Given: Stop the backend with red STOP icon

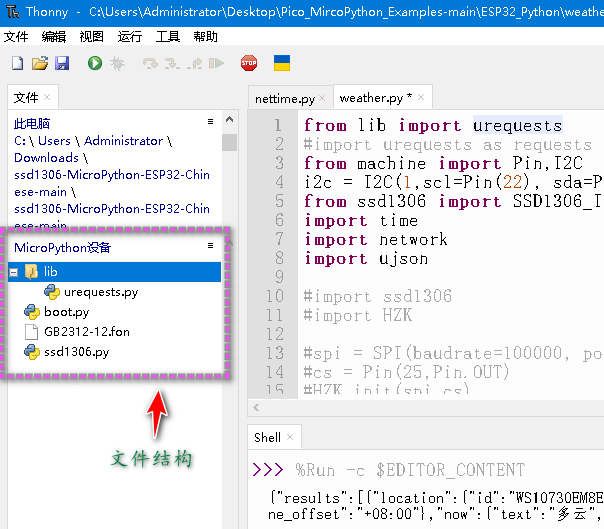Looking at the screenshot, I should click(x=249, y=63).
